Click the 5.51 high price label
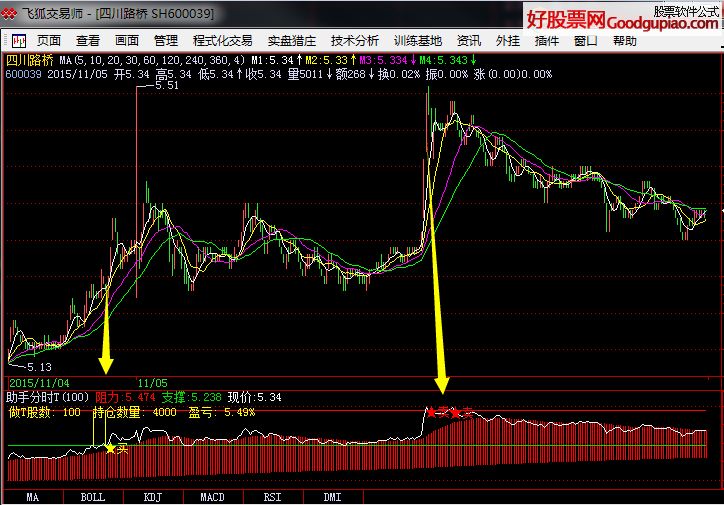Image resolution: width=724 pixels, height=505 pixels. [x=166, y=87]
